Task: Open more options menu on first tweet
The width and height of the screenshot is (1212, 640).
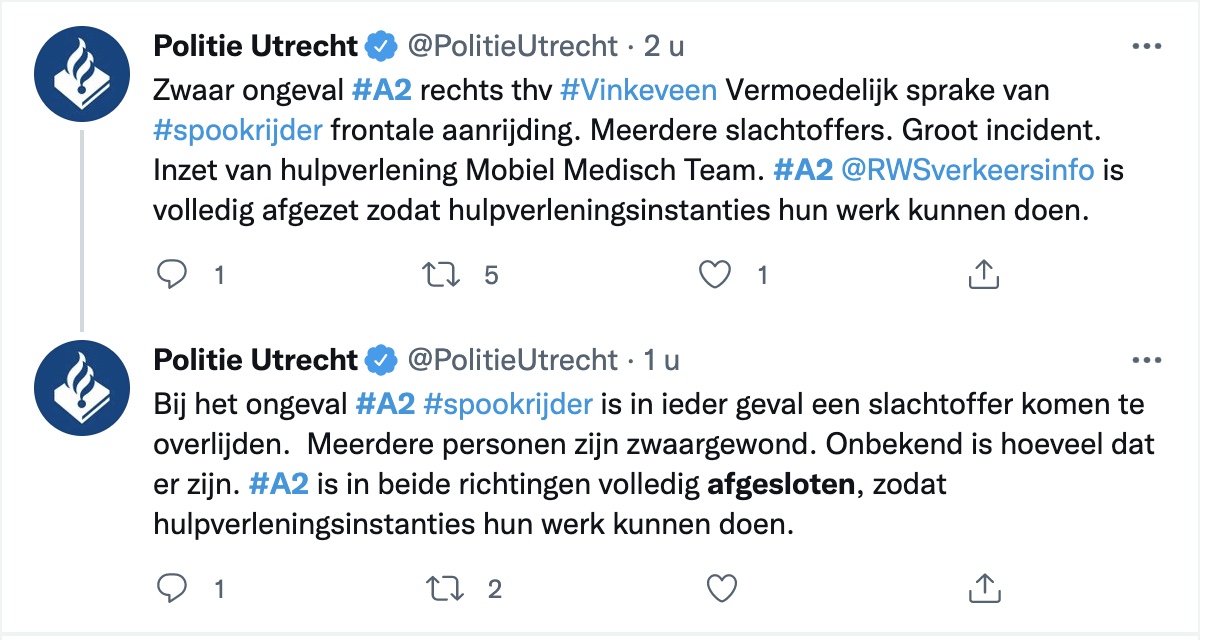Action: coord(1146,47)
